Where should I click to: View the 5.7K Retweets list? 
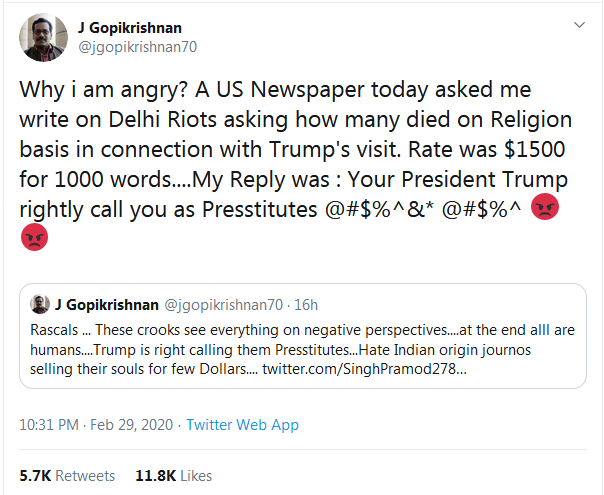68,476
